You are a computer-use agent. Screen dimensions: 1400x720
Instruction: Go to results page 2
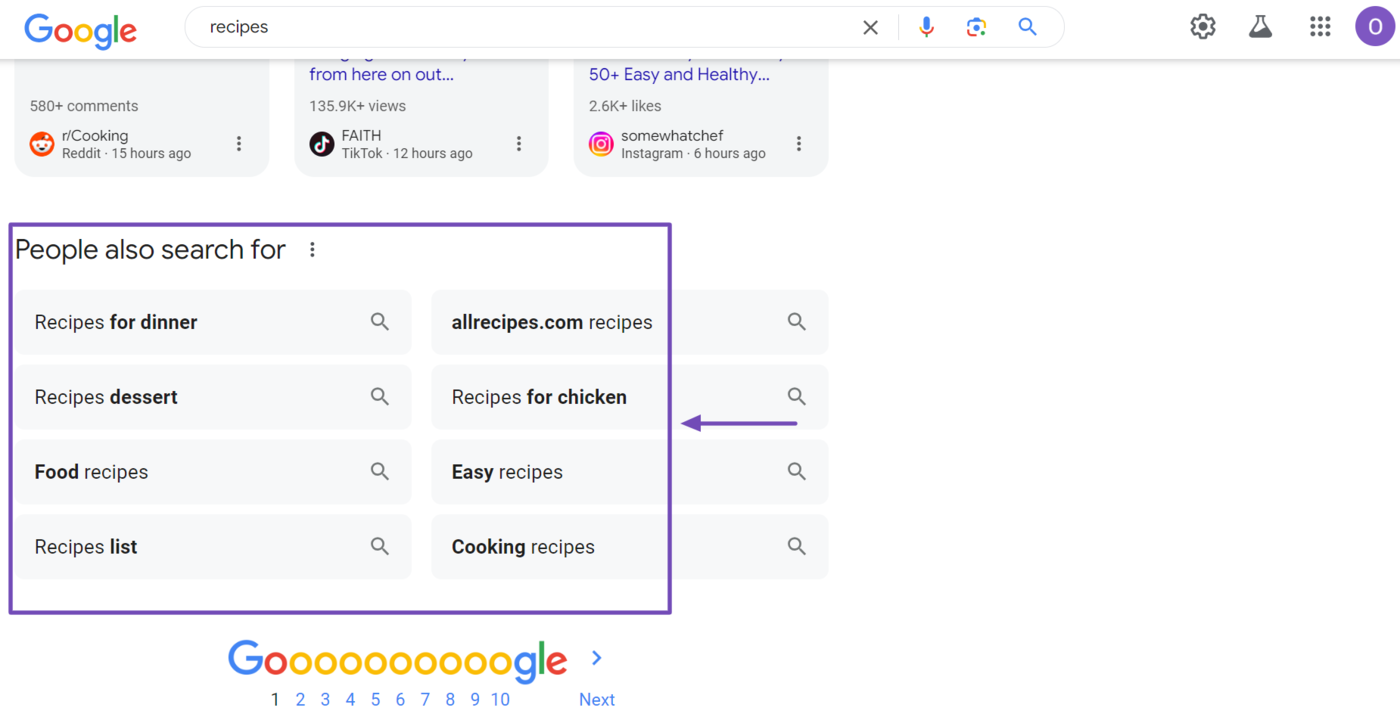[300, 700]
